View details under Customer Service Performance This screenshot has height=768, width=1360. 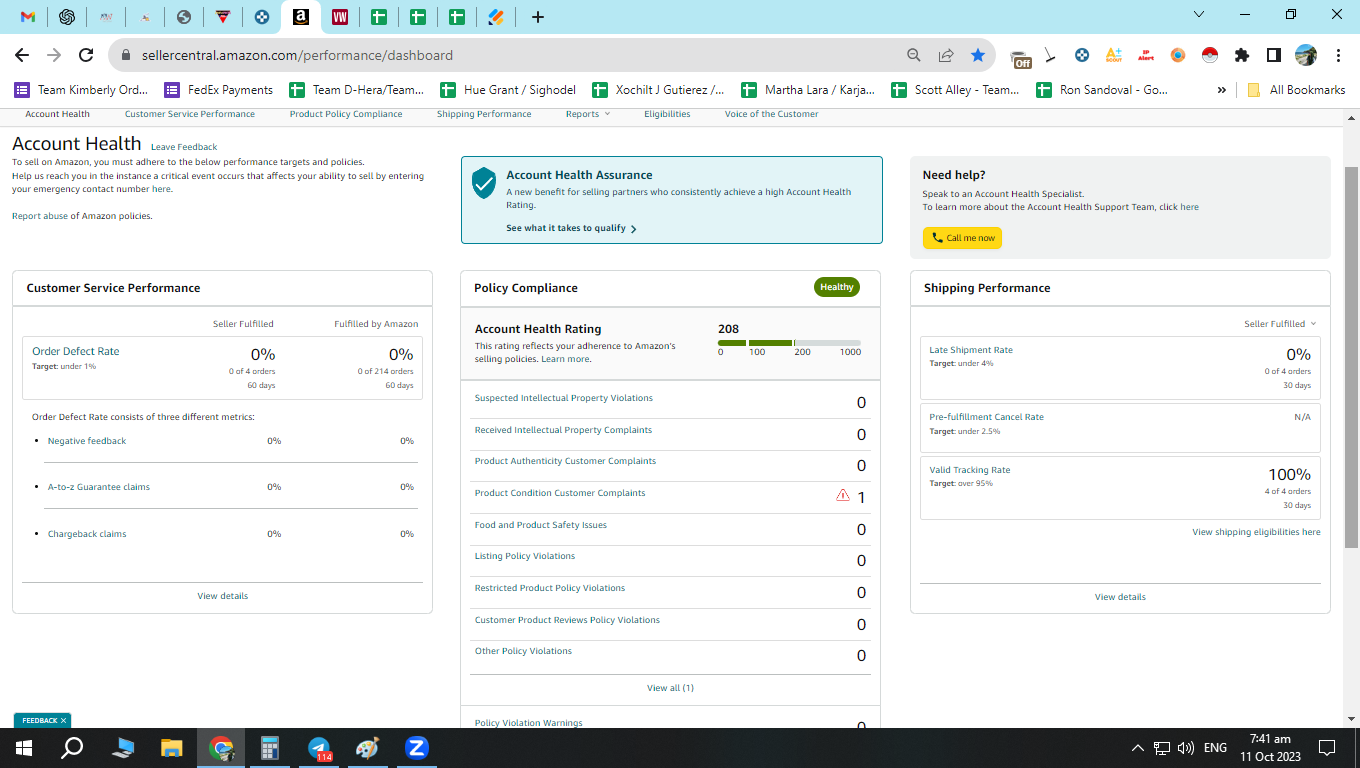tap(223, 596)
